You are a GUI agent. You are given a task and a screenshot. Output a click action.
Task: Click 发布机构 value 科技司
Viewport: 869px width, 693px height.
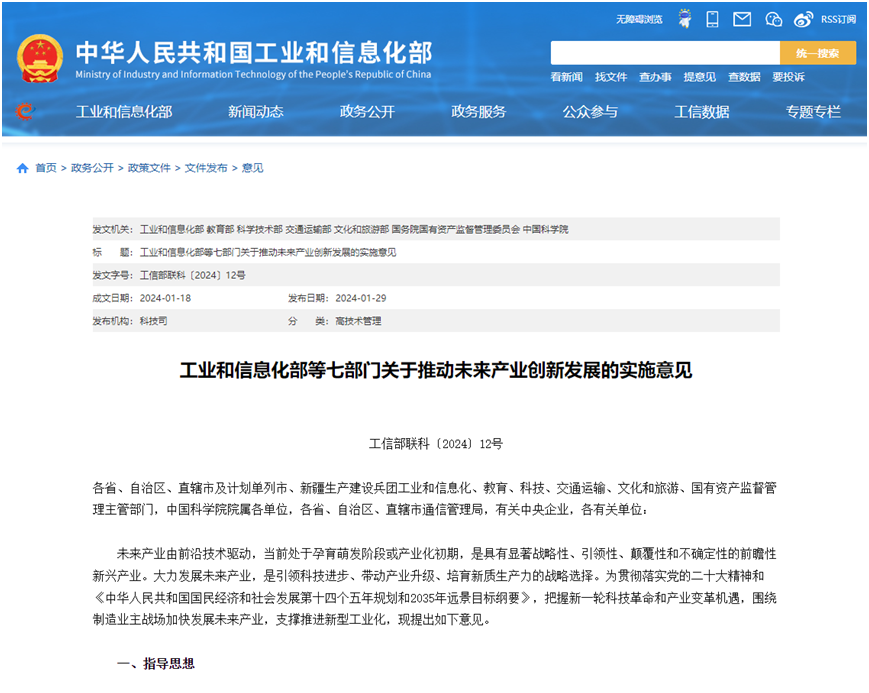[x=154, y=321]
